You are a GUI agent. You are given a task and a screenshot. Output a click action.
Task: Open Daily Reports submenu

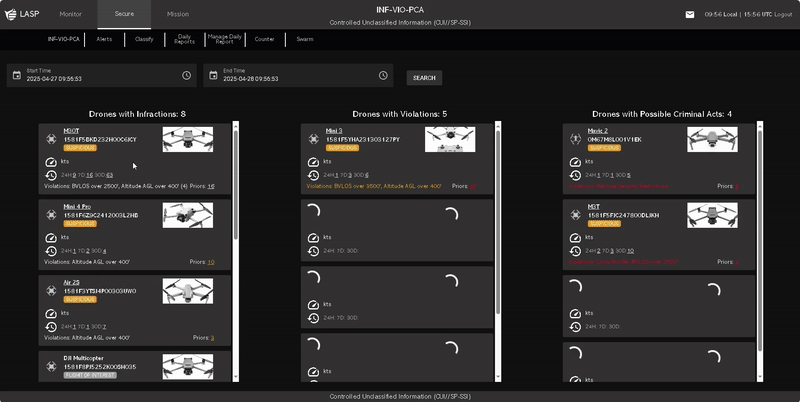(x=184, y=39)
